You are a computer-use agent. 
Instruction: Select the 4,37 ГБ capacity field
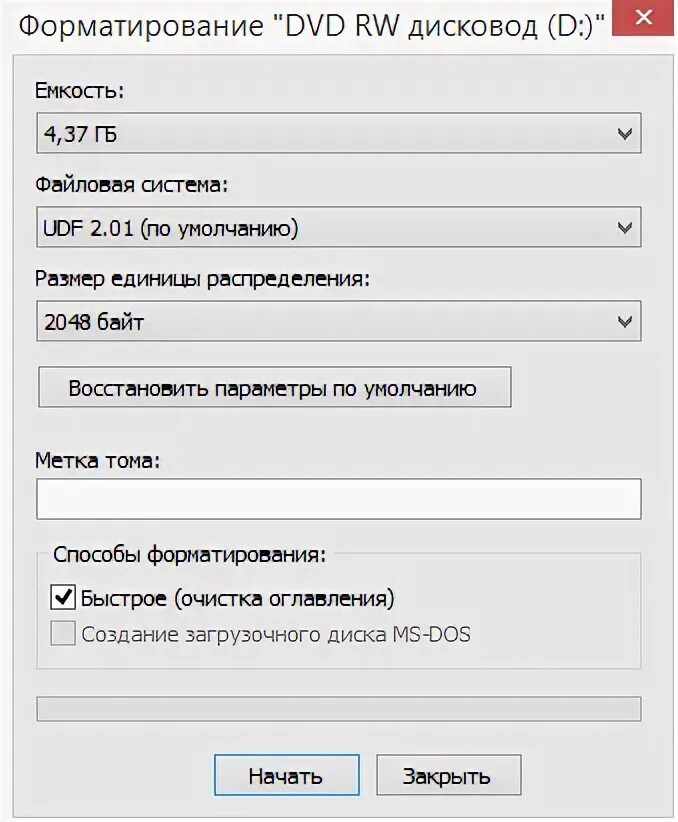(x=339, y=133)
